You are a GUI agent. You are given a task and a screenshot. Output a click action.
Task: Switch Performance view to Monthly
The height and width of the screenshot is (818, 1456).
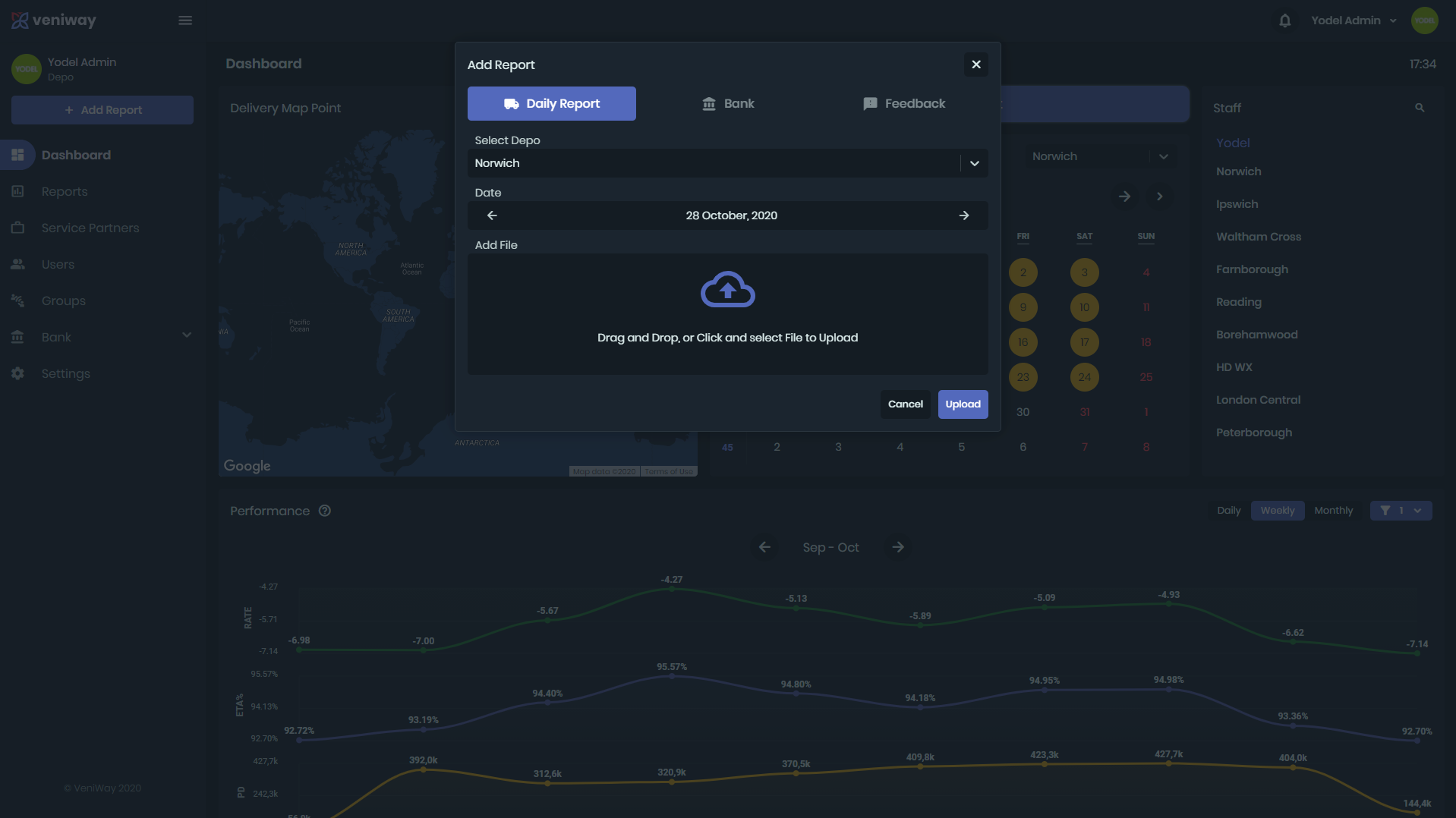point(1333,511)
